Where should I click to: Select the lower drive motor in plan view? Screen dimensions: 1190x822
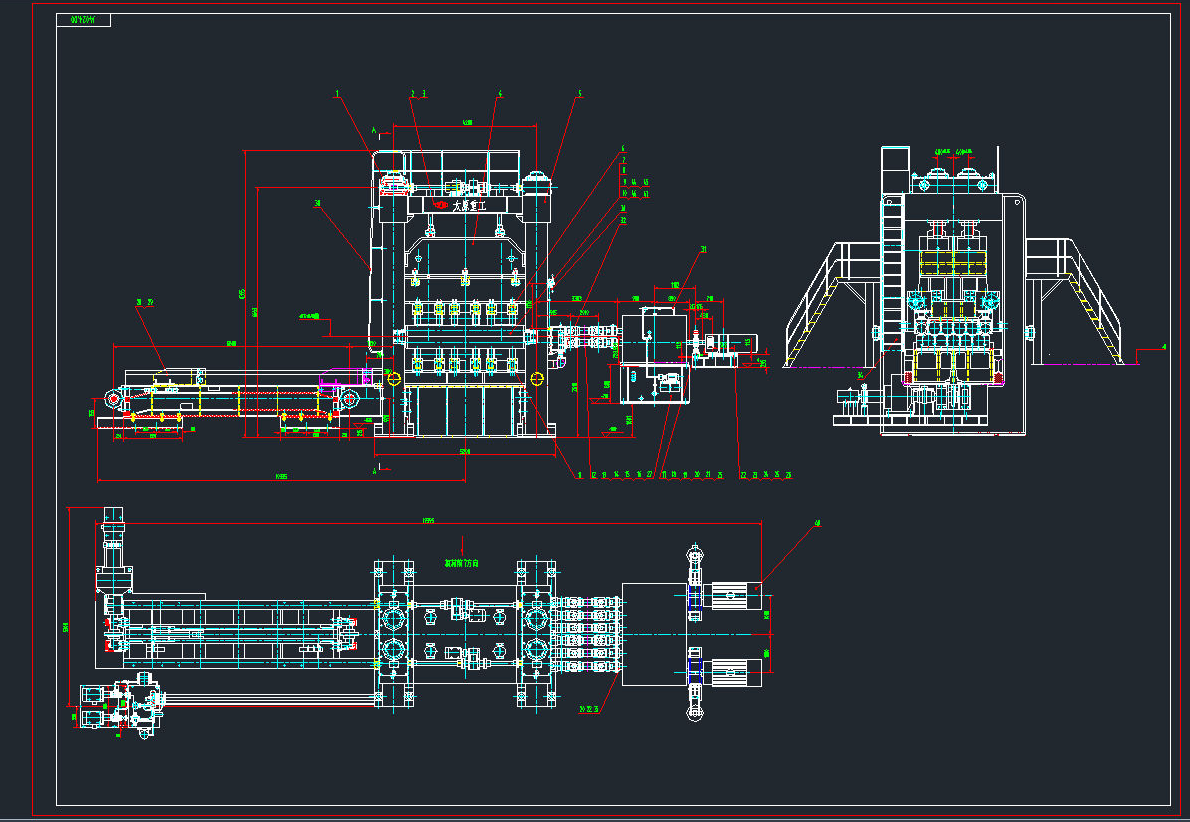click(x=733, y=673)
